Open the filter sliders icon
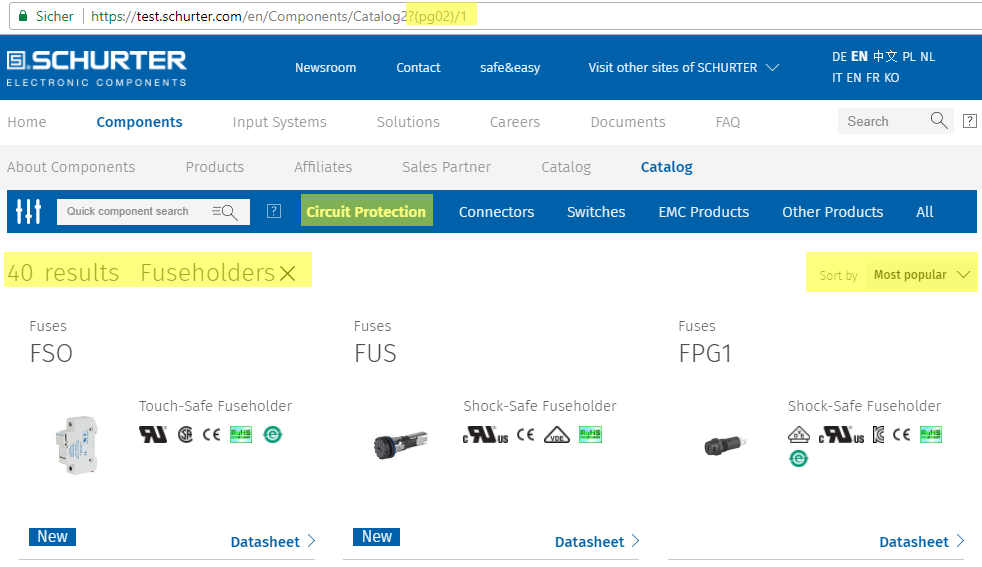Screen dimensions: 982x567 (28, 211)
